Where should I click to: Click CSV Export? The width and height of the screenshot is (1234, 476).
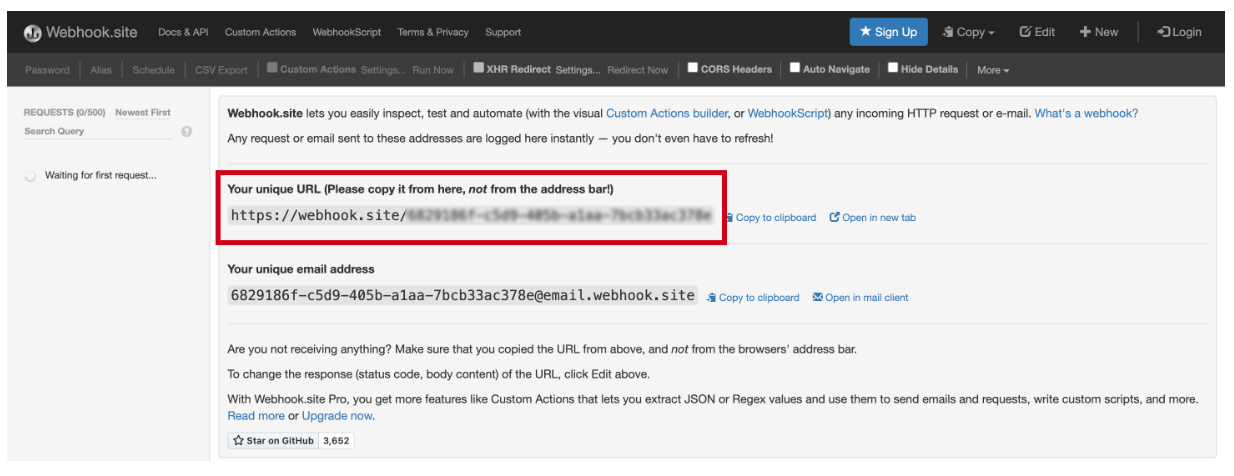(221, 70)
